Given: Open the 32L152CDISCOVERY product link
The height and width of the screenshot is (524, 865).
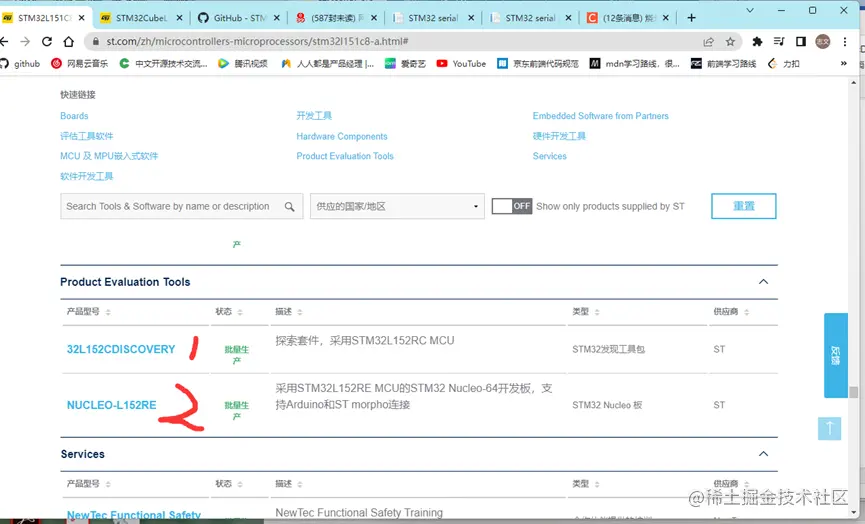Looking at the screenshot, I should [x=121, y=349].
